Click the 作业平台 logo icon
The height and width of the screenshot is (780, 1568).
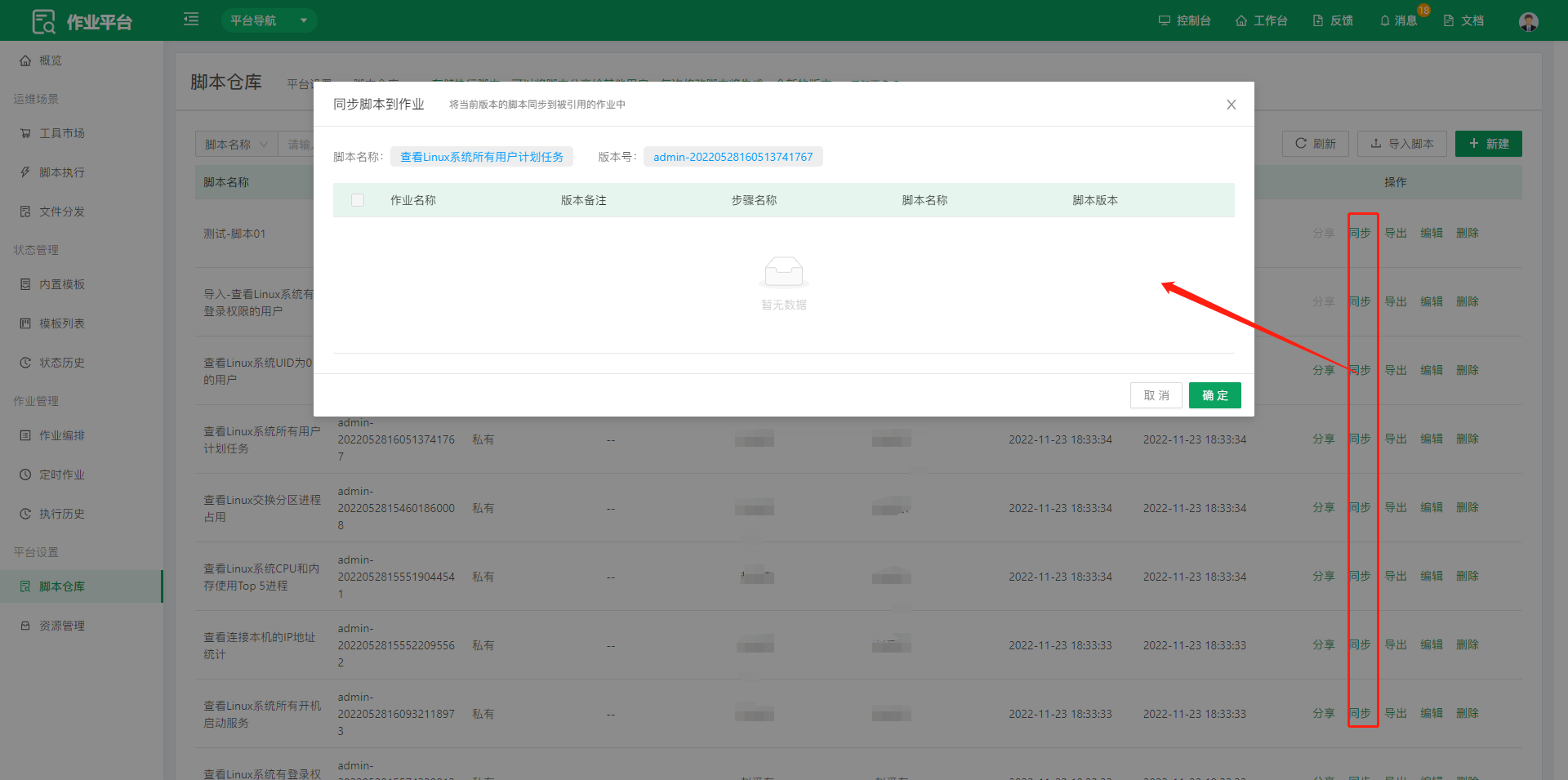(44, 21)
